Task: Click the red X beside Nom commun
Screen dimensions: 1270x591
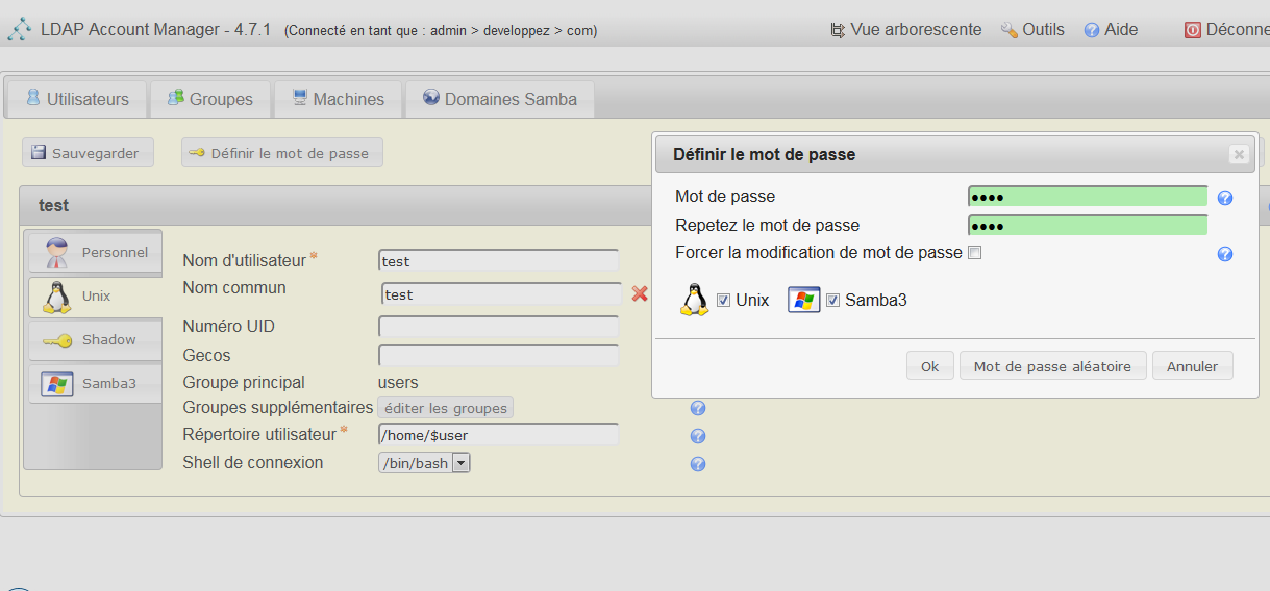Action: [640, 294]
